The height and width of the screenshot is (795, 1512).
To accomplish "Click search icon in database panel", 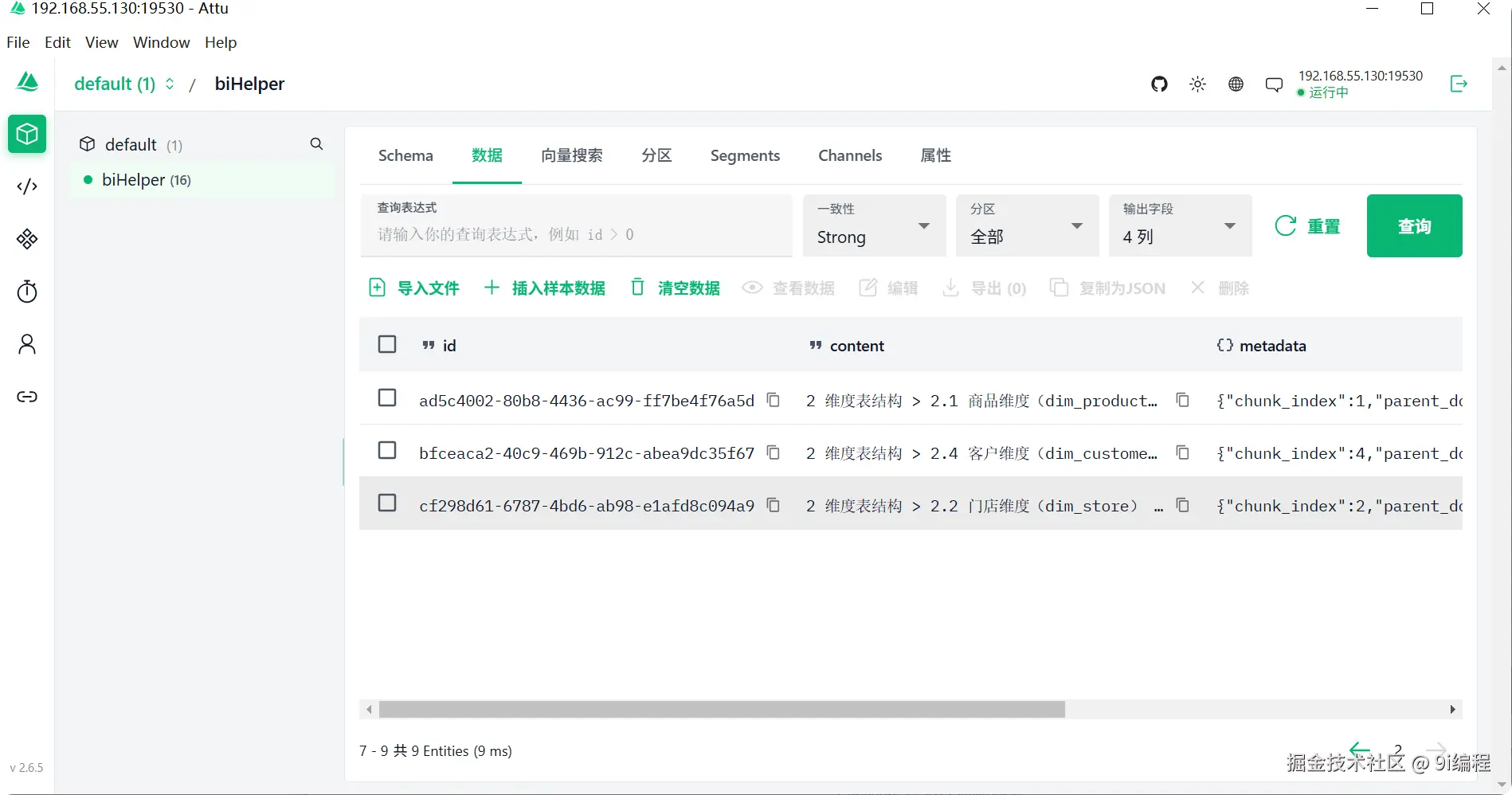I will (316, 144).
